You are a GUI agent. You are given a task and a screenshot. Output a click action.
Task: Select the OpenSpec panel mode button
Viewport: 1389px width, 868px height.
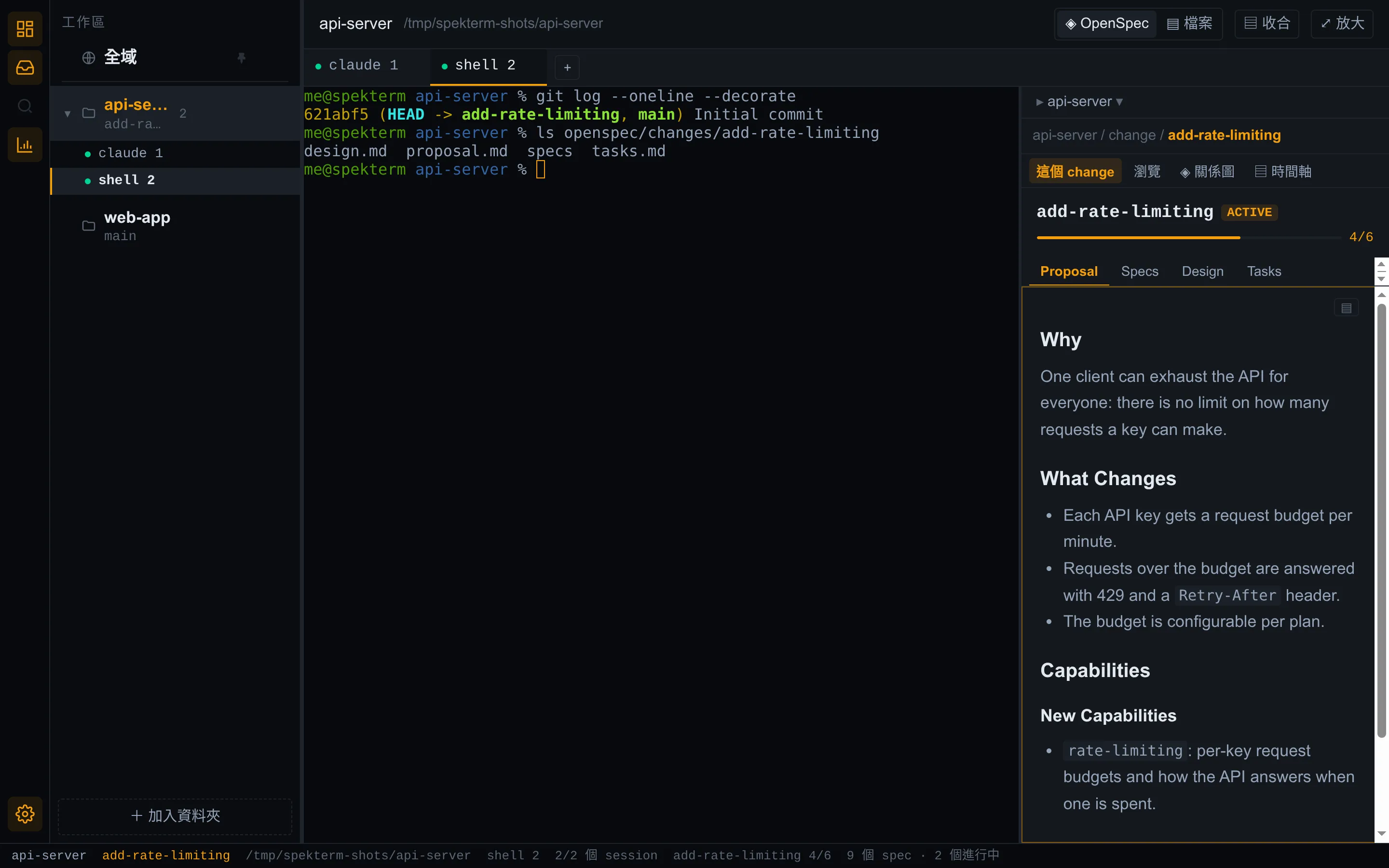click(1107, 24)
